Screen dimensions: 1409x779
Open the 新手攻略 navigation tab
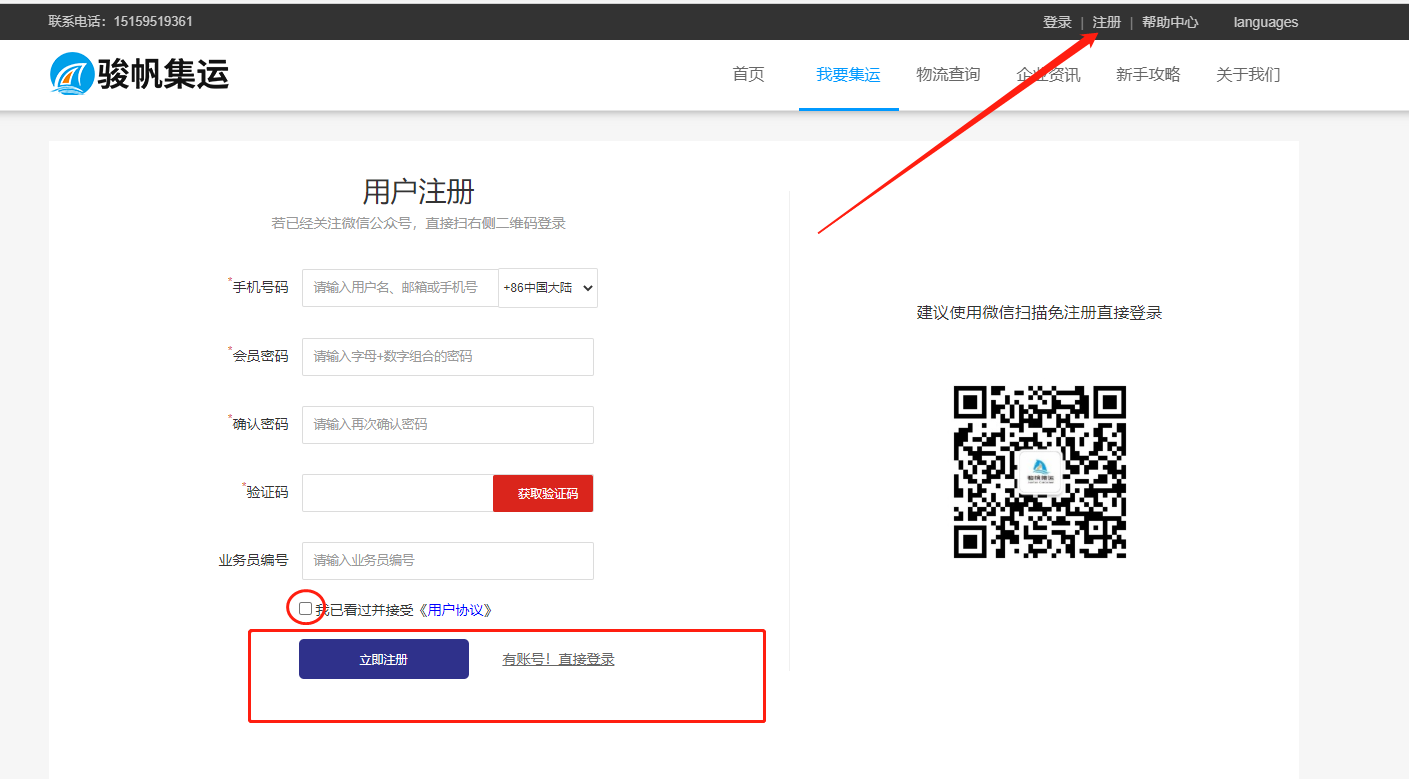click(1148, 75)
